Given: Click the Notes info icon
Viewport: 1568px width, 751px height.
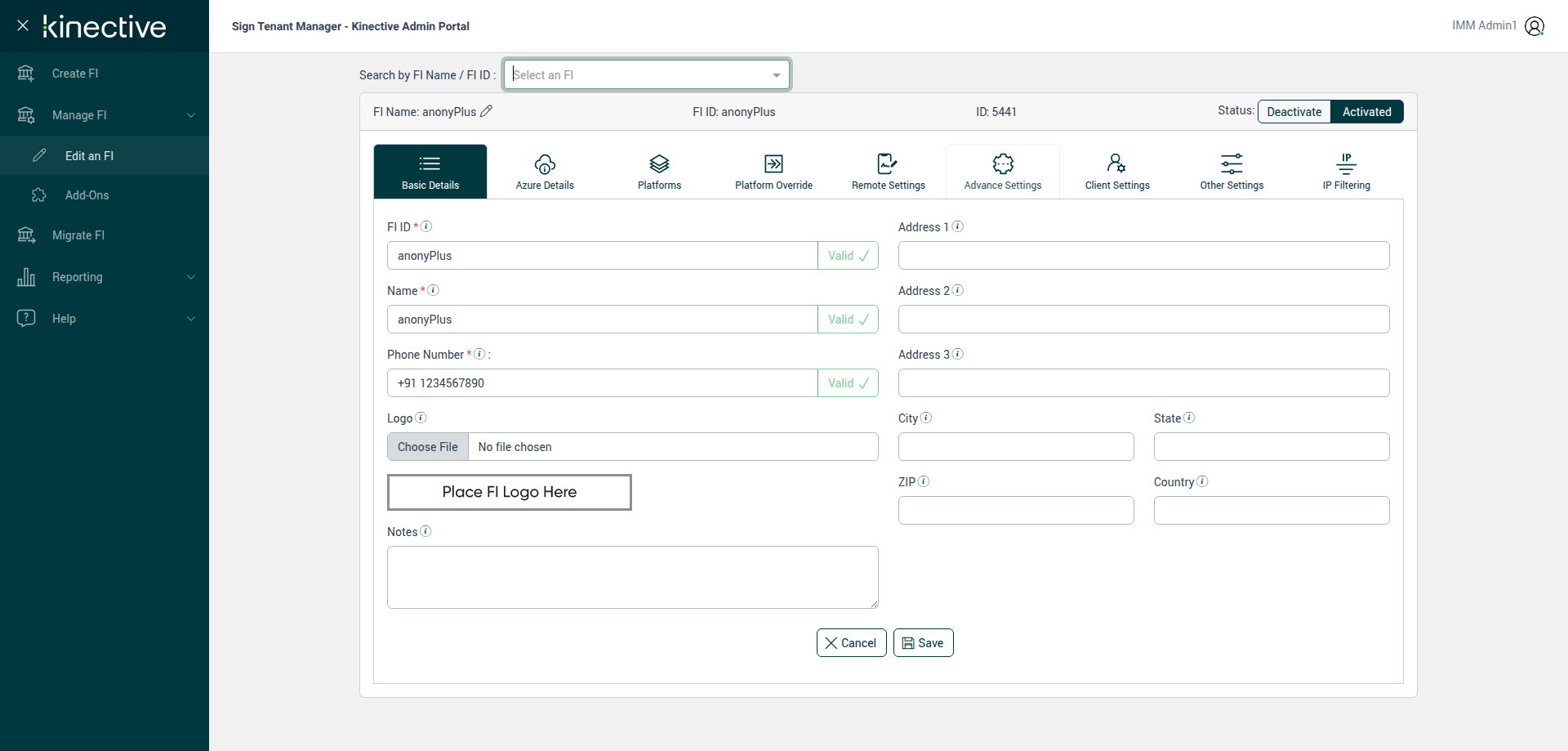Looking at the screenshot, I should (x=425, y=531).
